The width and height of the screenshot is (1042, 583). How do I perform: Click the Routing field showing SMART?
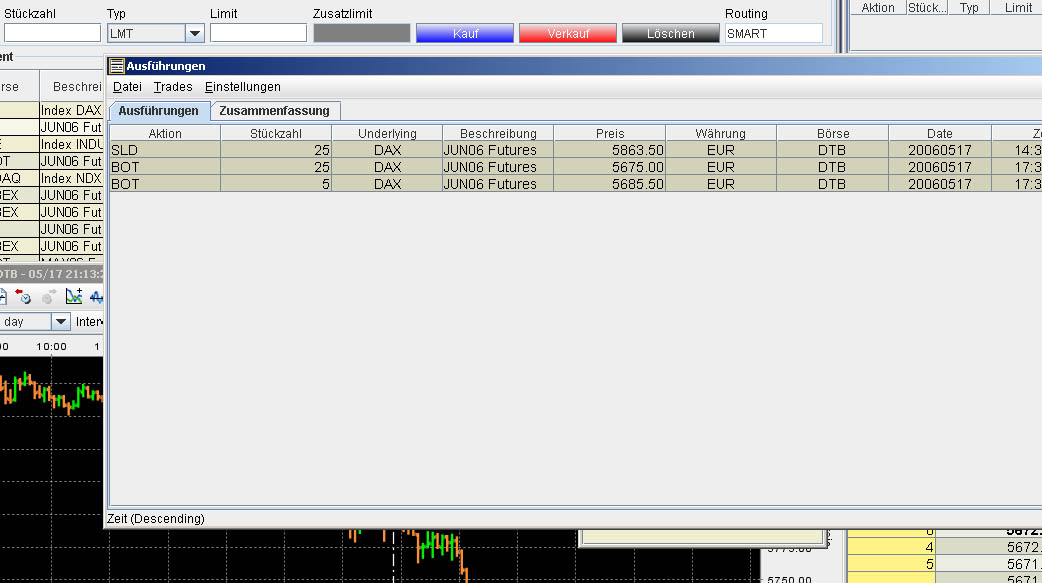pyautogui.click(x=774, y=33)
